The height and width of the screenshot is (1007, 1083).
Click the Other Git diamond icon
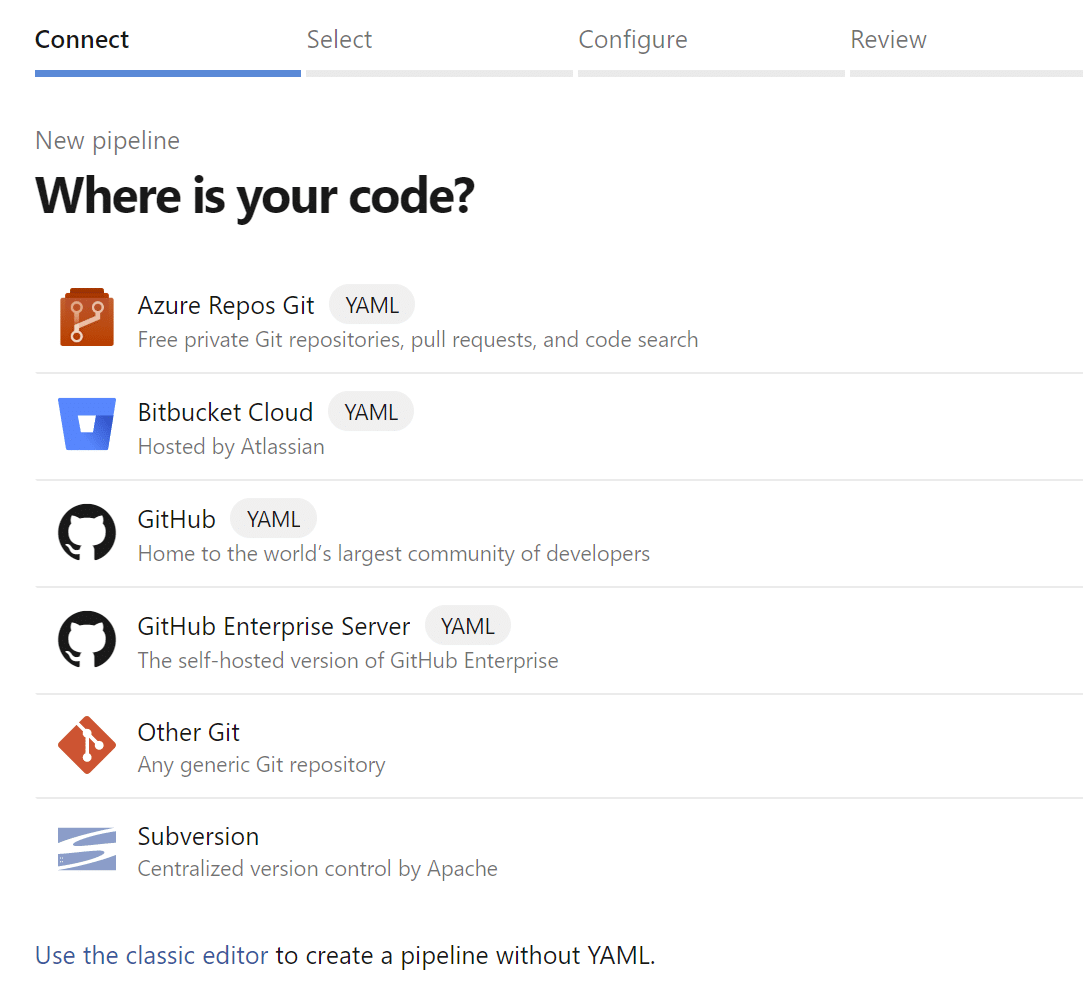tap(87, 745)
